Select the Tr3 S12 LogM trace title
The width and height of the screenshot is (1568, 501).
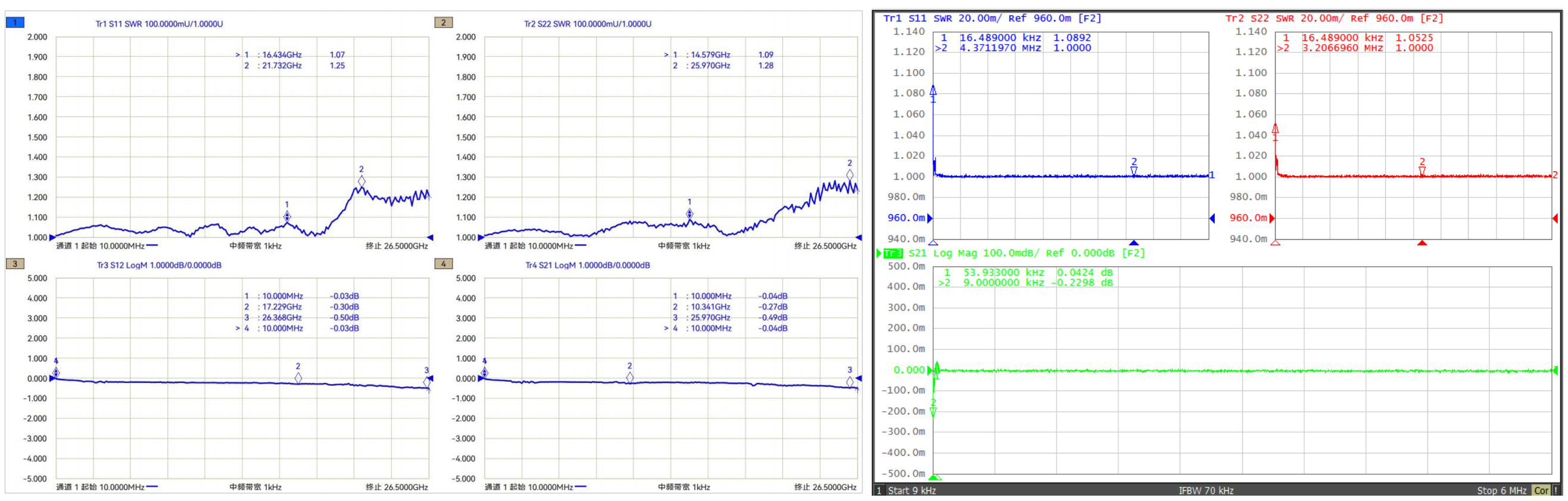(x=159, y=265)
